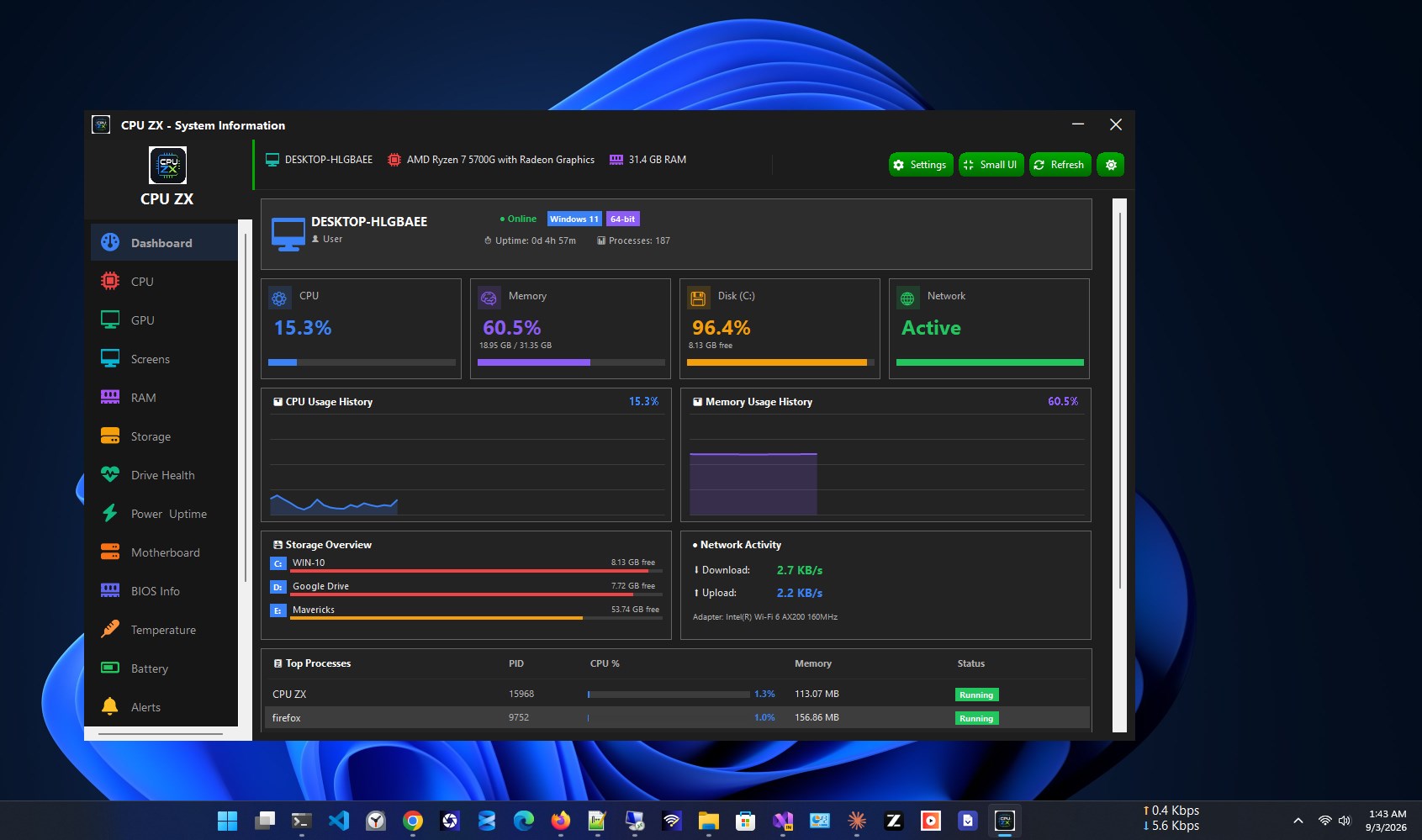Click the Network card globe icon
This screenshot has height=840, width=1422.
[x=907, y=298]
